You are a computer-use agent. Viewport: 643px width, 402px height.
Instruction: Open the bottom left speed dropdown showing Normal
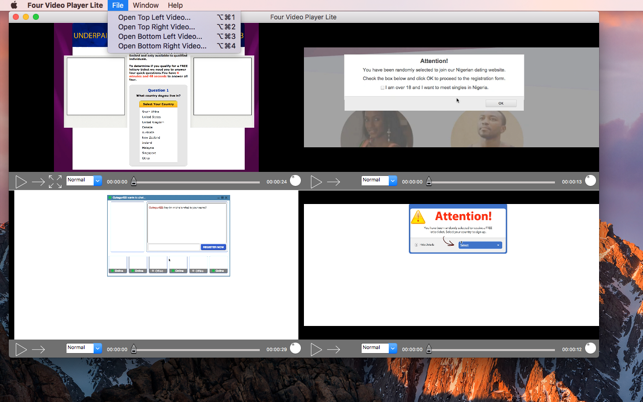pyautogui.click(x=84, y=348)
